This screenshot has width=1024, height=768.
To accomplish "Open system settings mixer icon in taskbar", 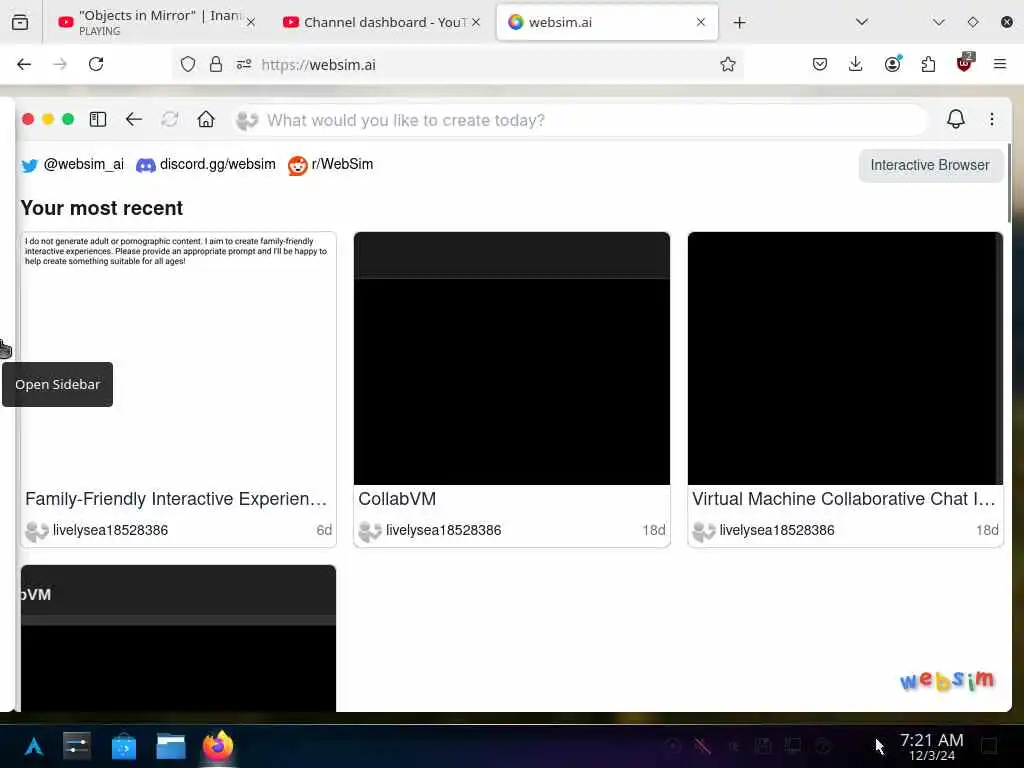I will coord(76,746).
